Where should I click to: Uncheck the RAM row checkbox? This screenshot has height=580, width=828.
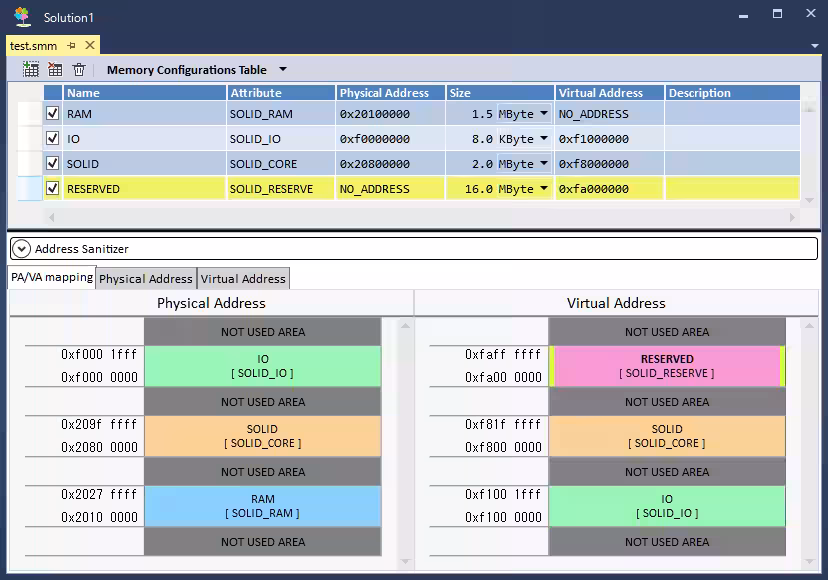[53, 114]
